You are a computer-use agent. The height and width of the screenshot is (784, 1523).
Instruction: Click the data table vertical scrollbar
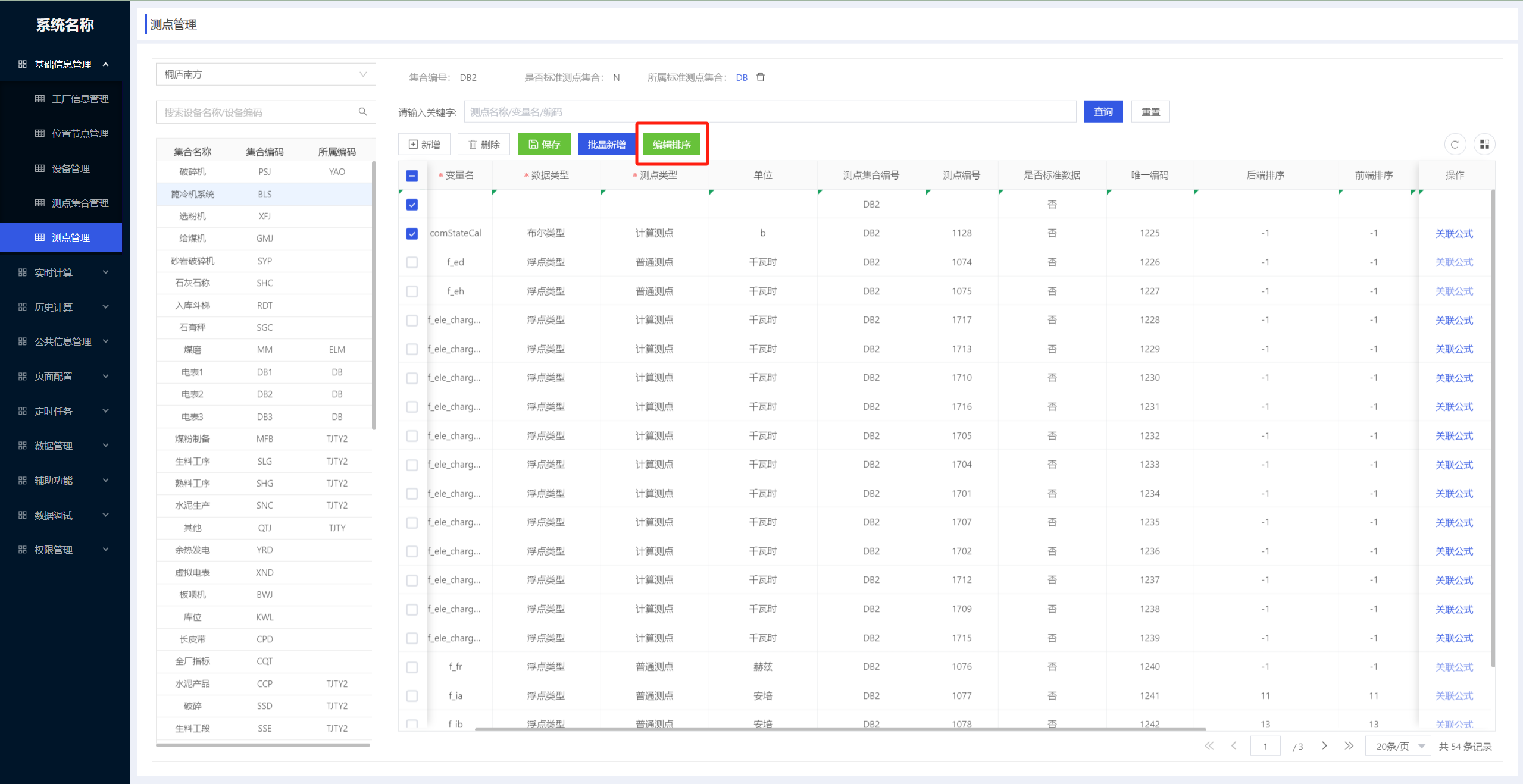click(x=1493, y=428)
